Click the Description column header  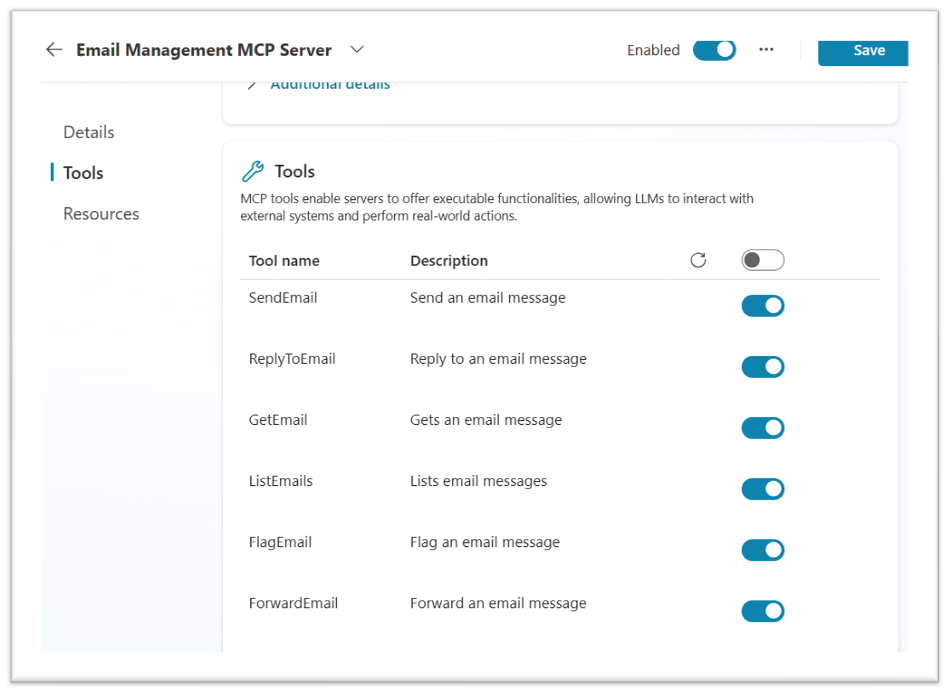pyautogui.click(x=449, y=261)
